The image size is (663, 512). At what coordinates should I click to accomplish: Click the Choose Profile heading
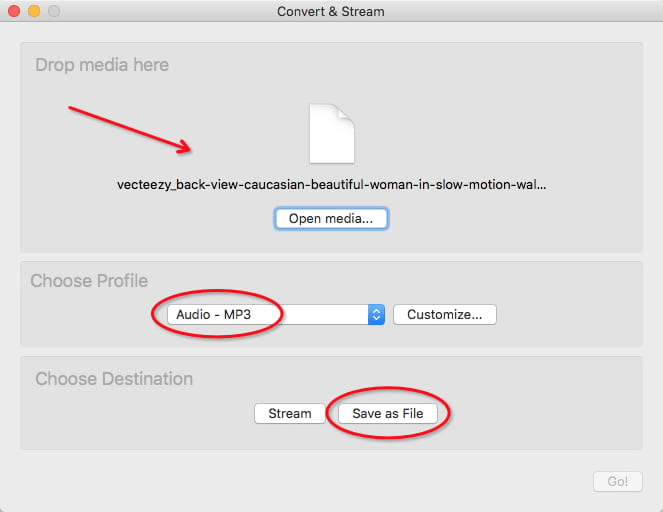coord(89,281)
